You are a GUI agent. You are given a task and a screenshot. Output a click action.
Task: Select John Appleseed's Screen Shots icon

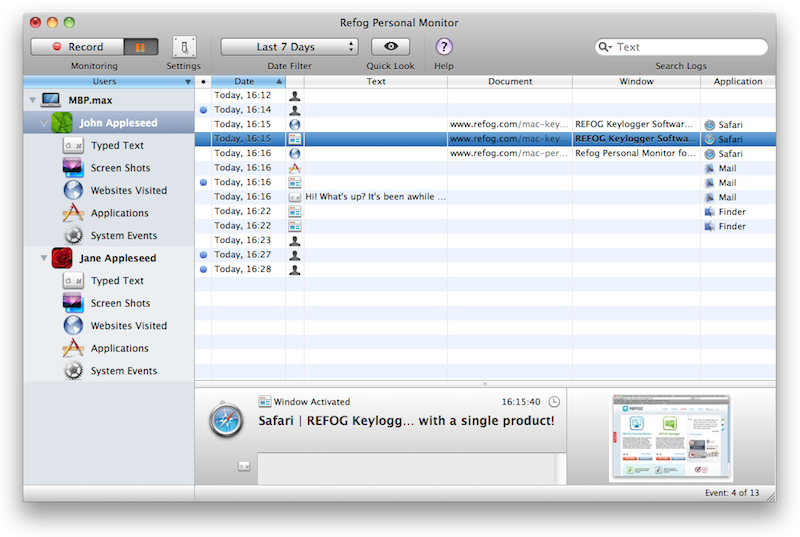tap(73, 168)
